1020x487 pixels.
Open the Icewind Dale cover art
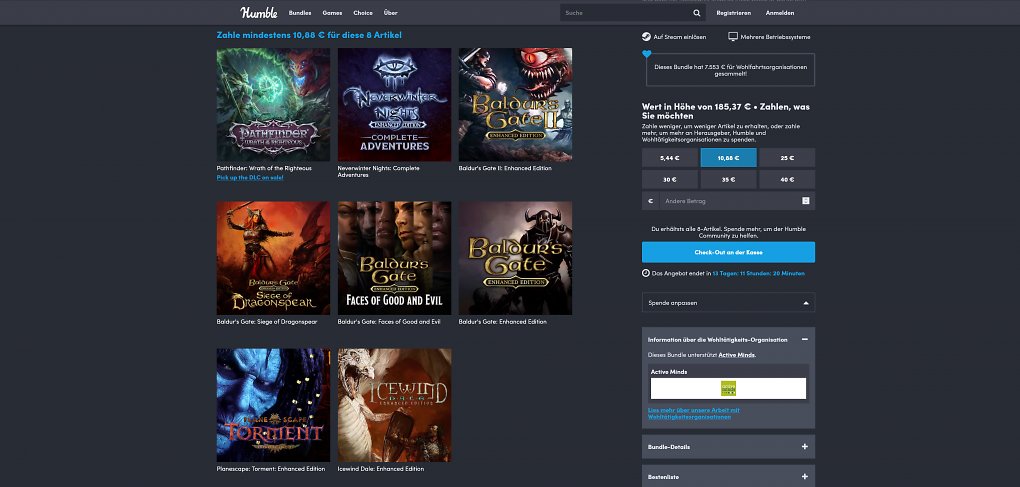click(x=394, y=405)
